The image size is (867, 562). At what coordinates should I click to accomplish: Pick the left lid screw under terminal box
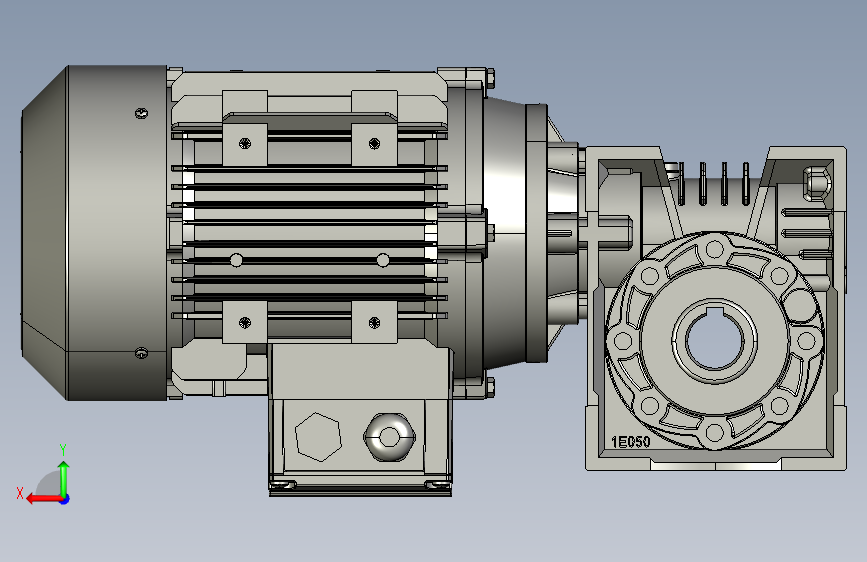coord(283,485)
